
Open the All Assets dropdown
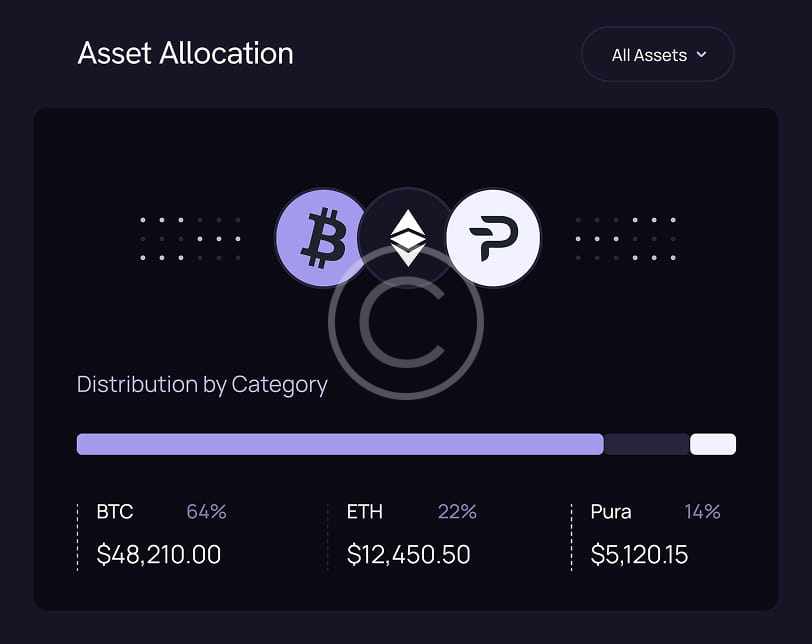(x=657, y=55)
